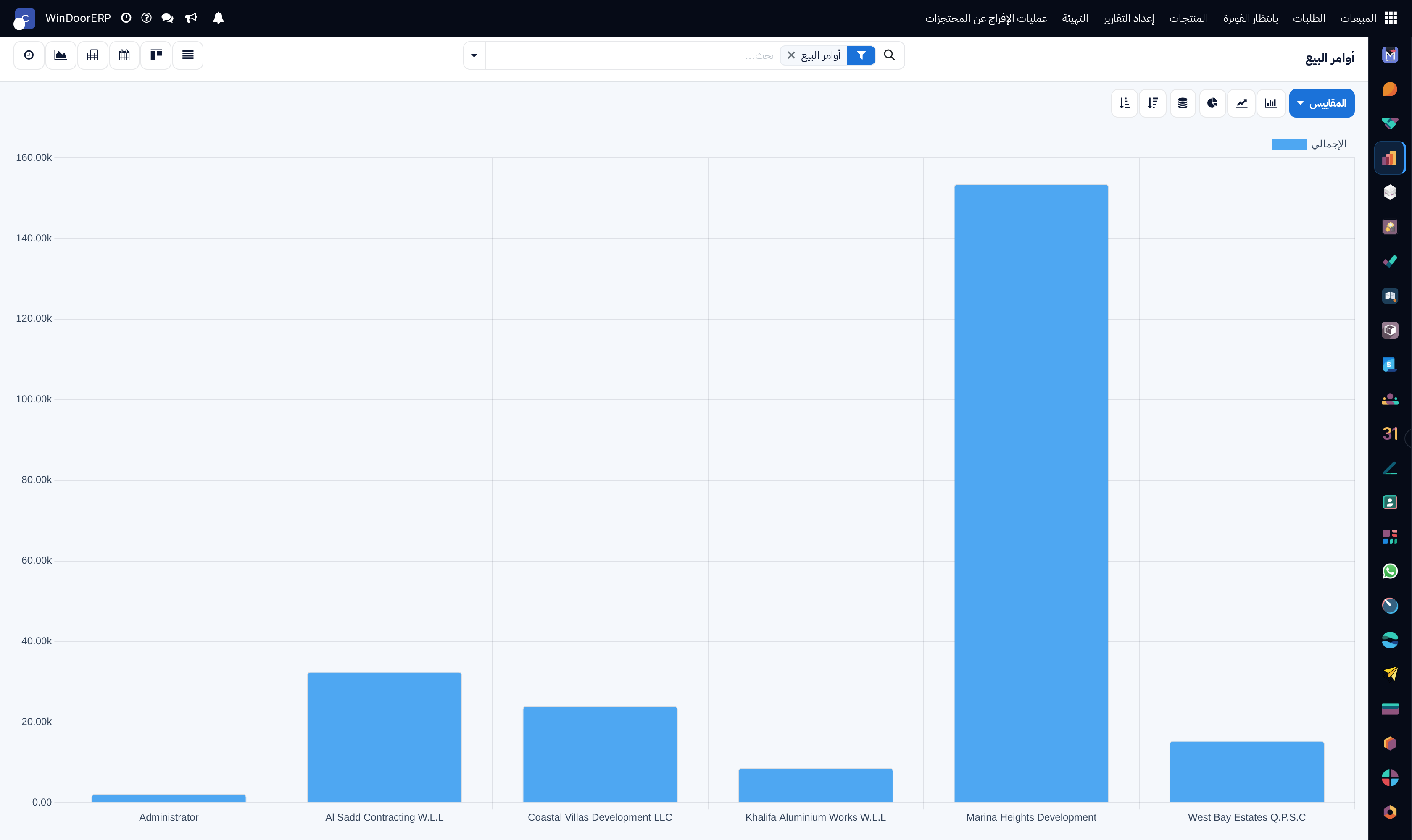Screen dimensions: 1412x840
Task: Open the top bar clock activities icon
Action: (x=126, y=18)
